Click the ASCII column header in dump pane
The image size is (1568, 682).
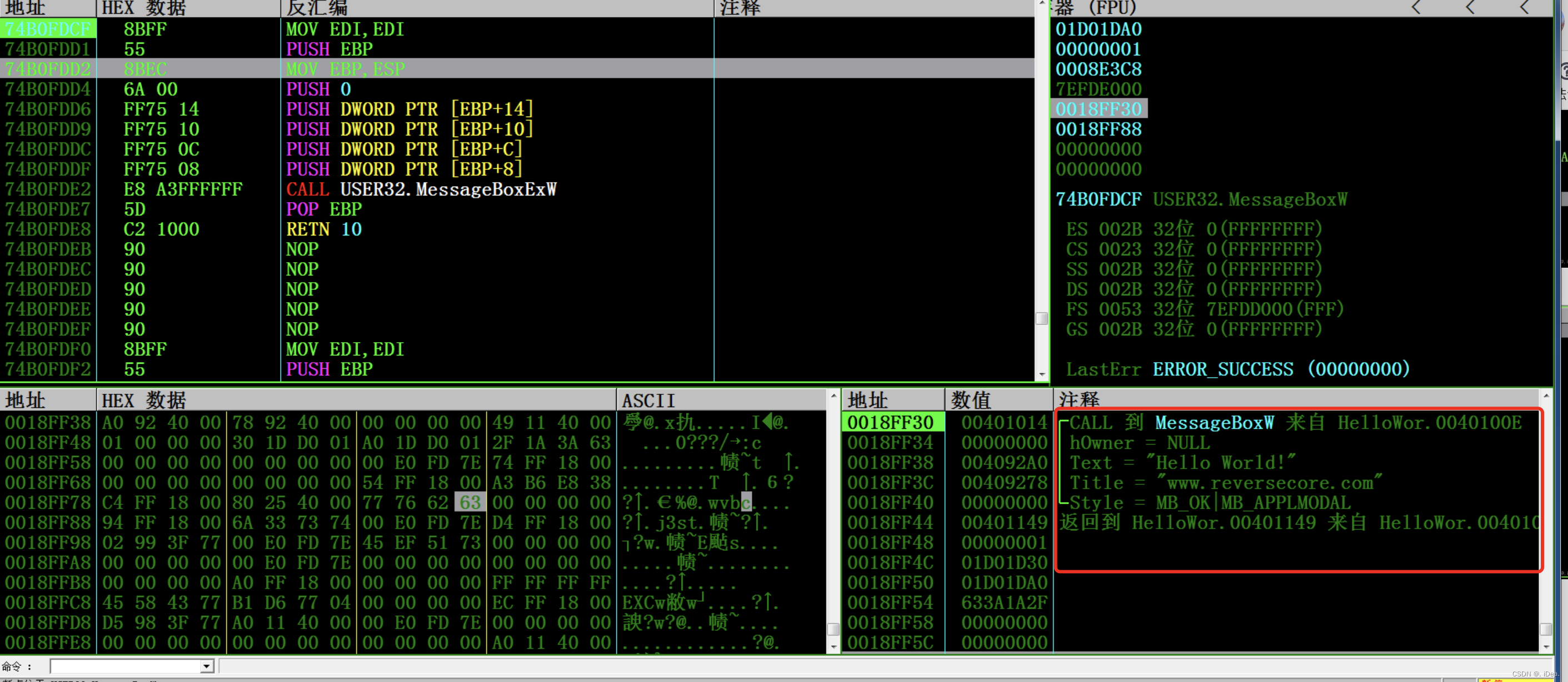coord(721,400)
